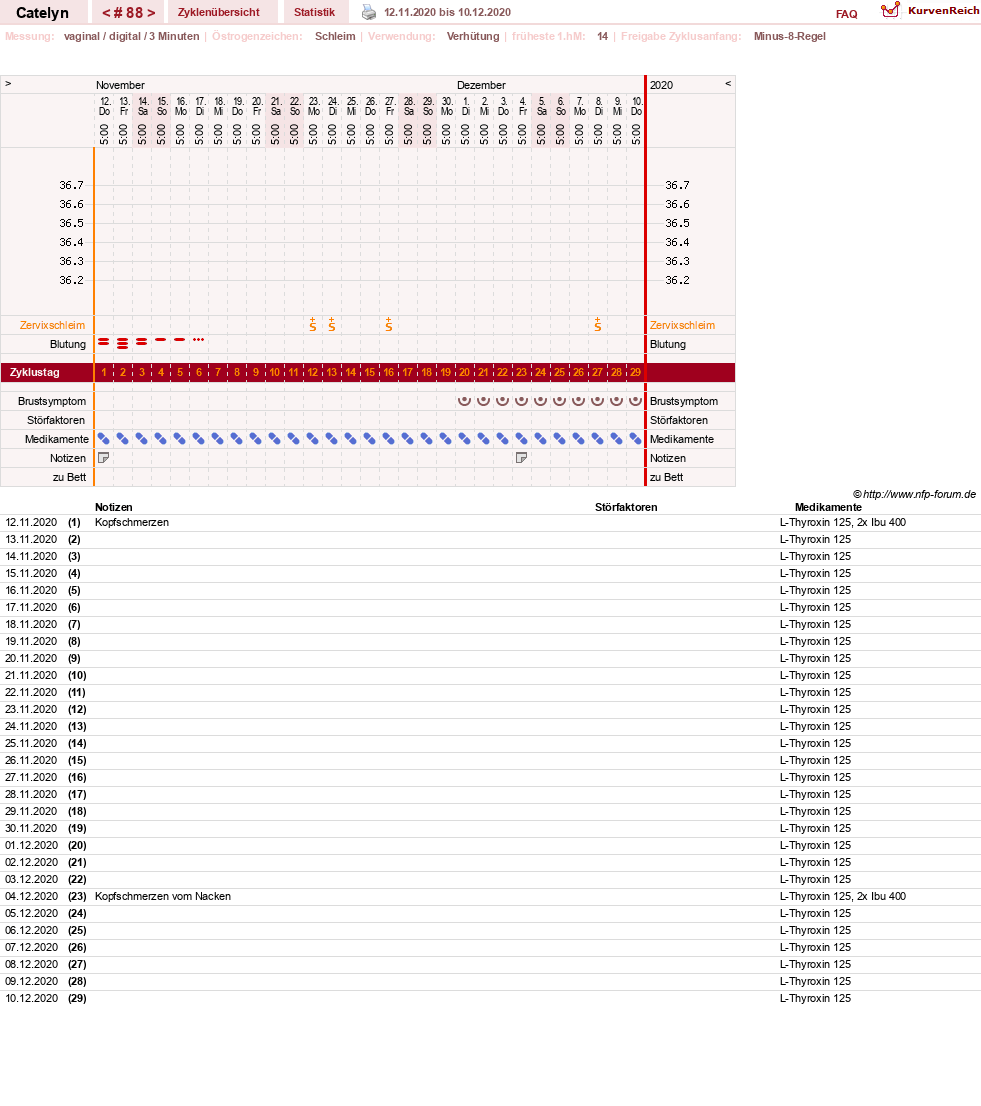This screenshot has width=981, height=1106.
Task: Click the heavy bleeding marker on cycle day 2
Action: point(123,344)
